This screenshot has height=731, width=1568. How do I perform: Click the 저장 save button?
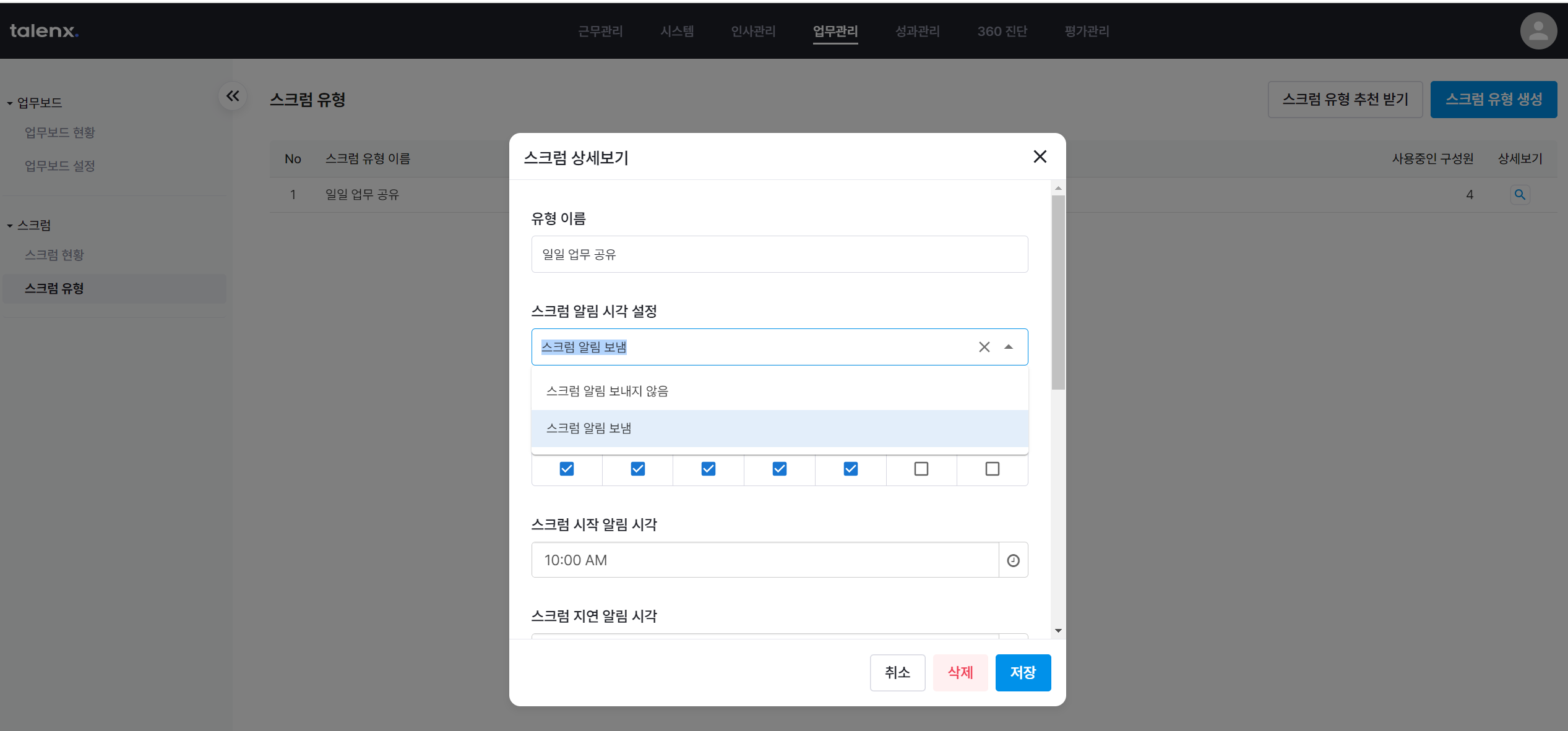click(x=1022, y=672)
